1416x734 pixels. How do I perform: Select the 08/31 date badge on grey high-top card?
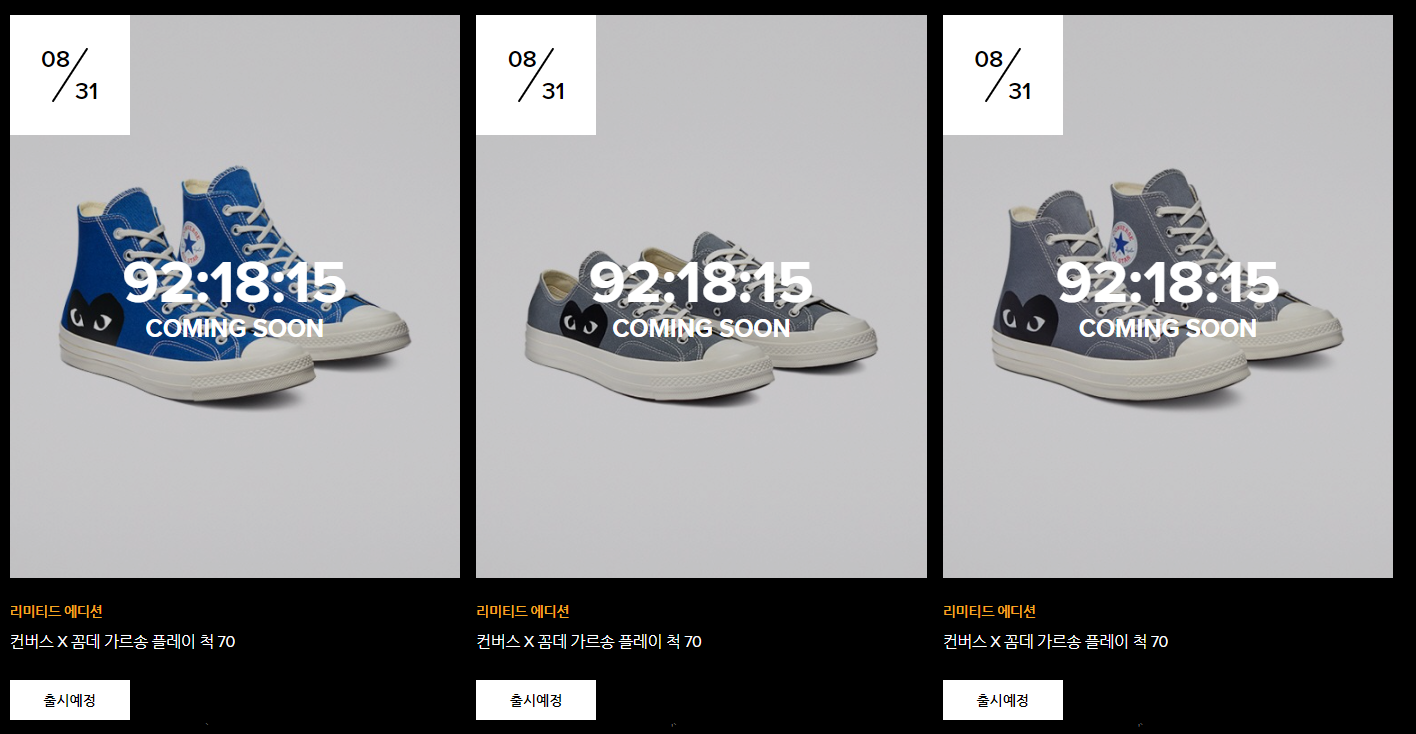click(x=1003, y=75)
